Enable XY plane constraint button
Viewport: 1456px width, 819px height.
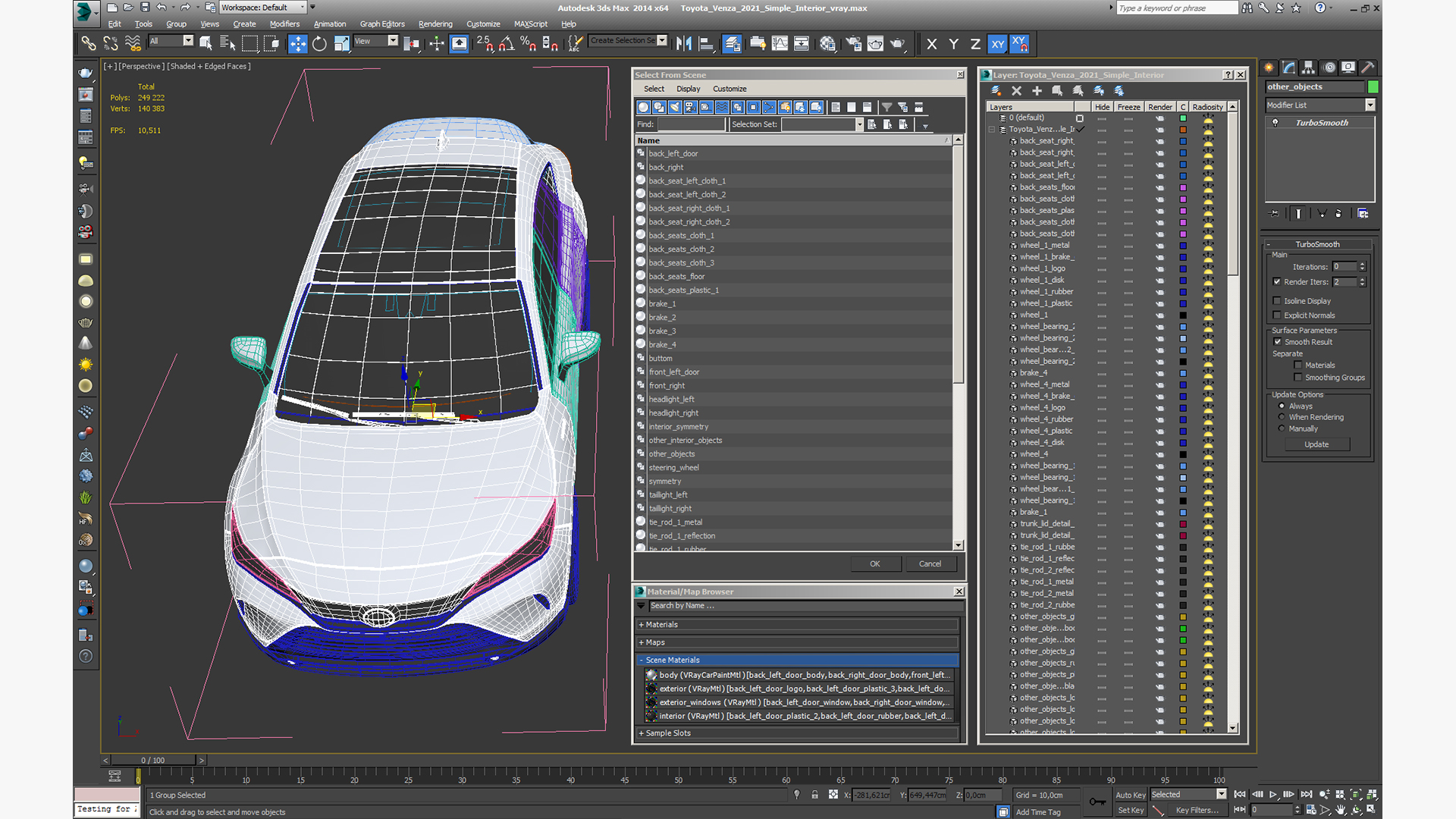pos(997,44)
